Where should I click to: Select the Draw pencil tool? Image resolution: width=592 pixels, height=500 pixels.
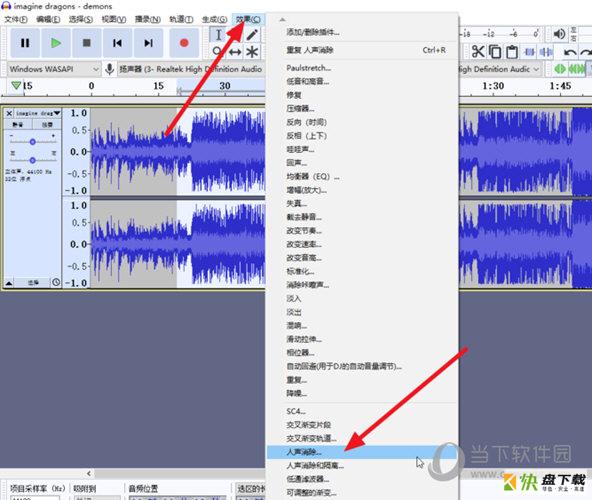point(252,35)
